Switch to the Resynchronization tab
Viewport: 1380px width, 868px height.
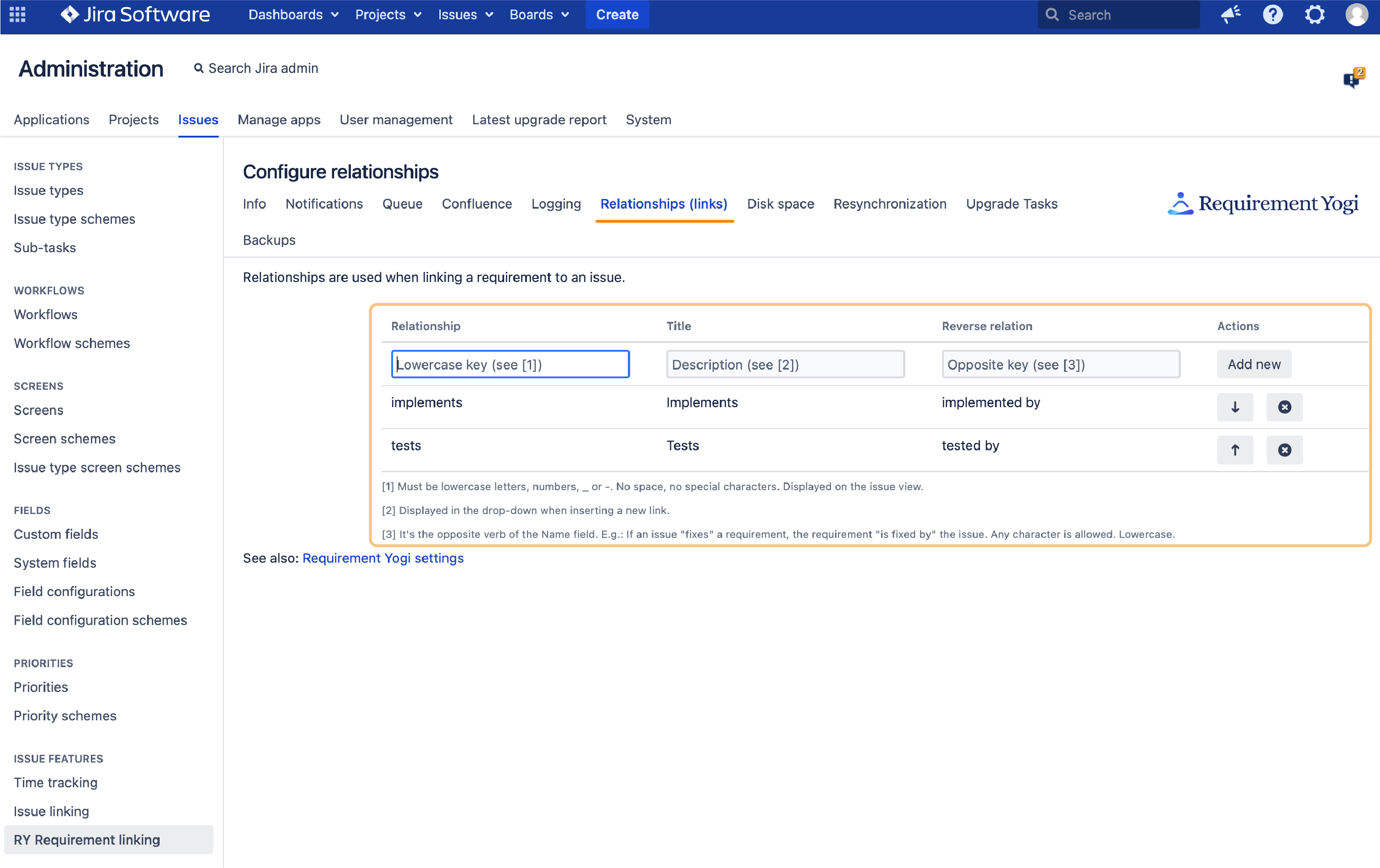(889, 204)
